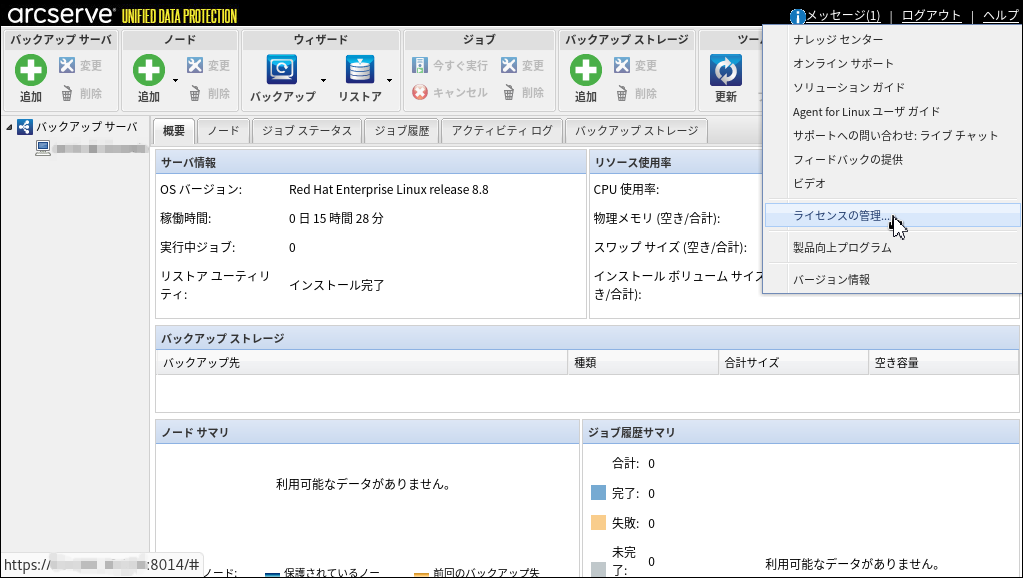Open ナレッジ センター menu entry

pyautogui.click(x=838, y=40)
